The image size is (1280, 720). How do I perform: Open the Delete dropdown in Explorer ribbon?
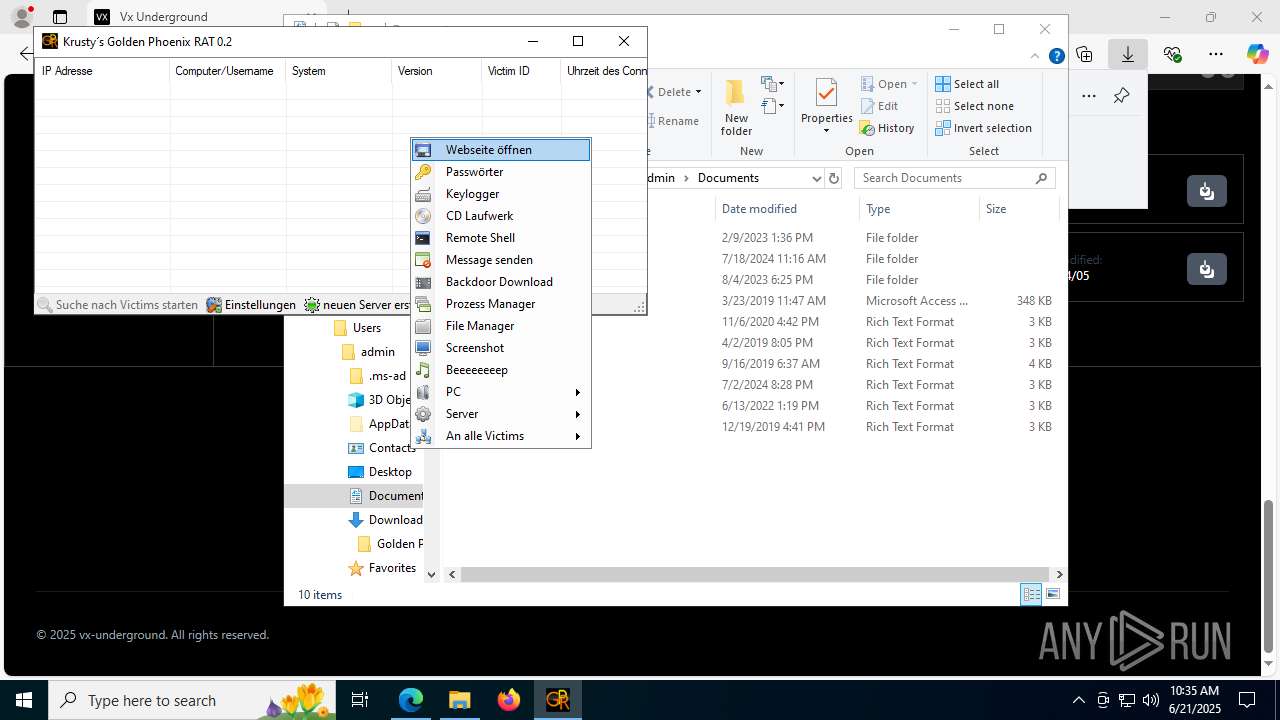pyautogui.click(x=698, y=92)
